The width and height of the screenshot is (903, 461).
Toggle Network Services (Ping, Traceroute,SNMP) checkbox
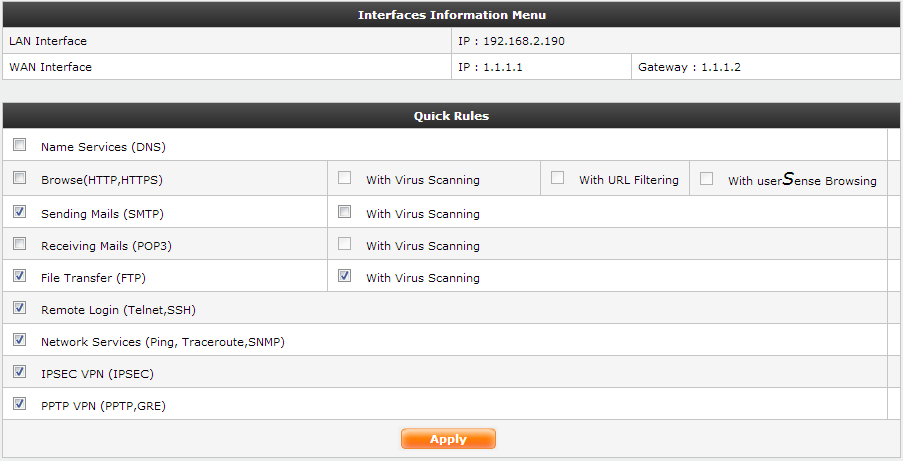20,340
